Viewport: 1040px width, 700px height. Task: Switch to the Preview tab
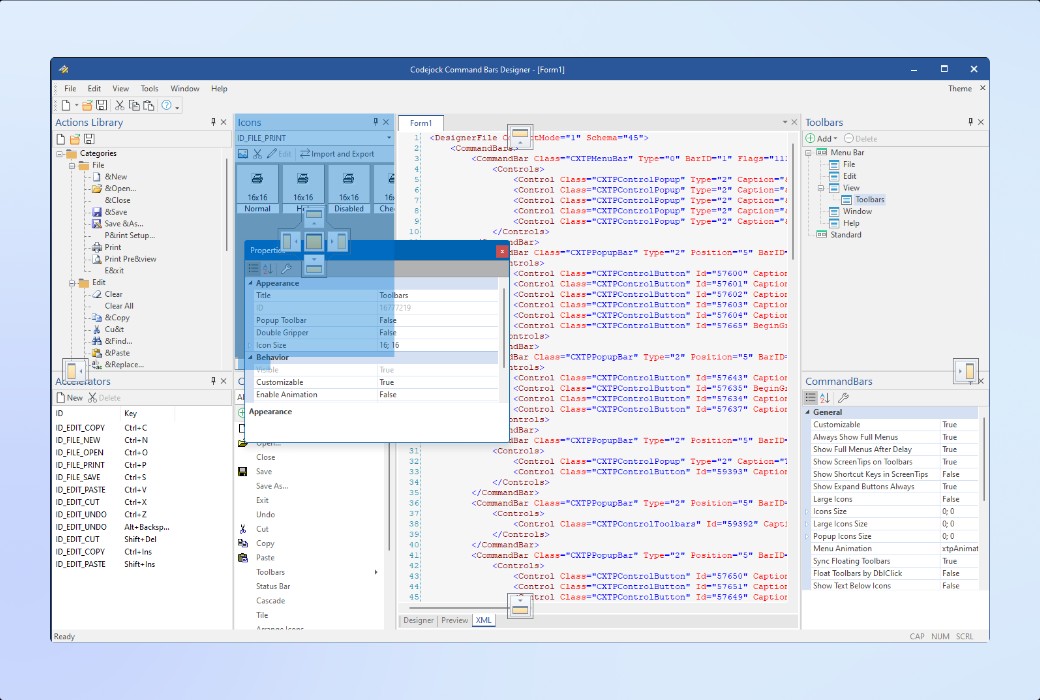(454, 620)
